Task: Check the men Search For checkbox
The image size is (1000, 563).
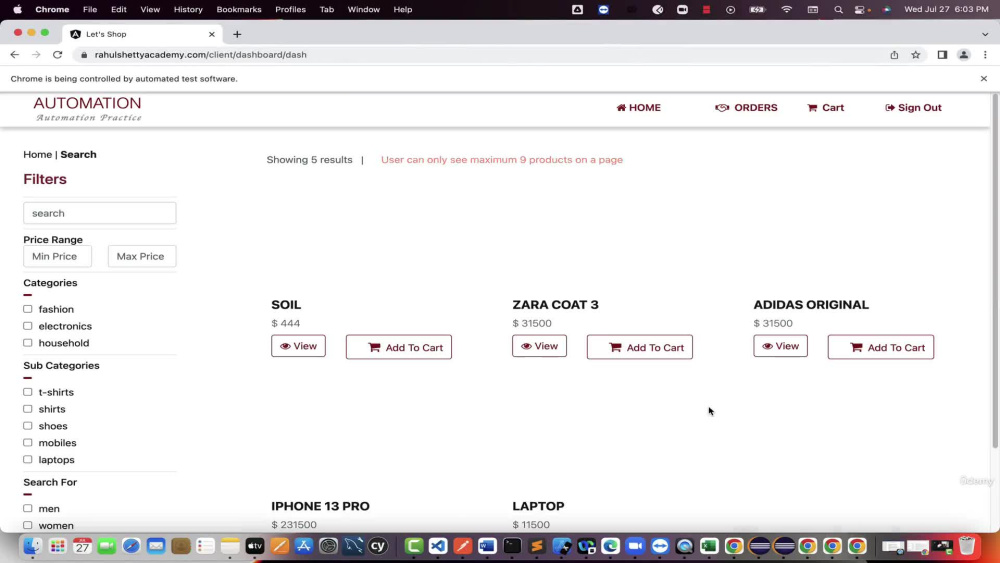Action: pyautogui.click(x=27, y=509)
